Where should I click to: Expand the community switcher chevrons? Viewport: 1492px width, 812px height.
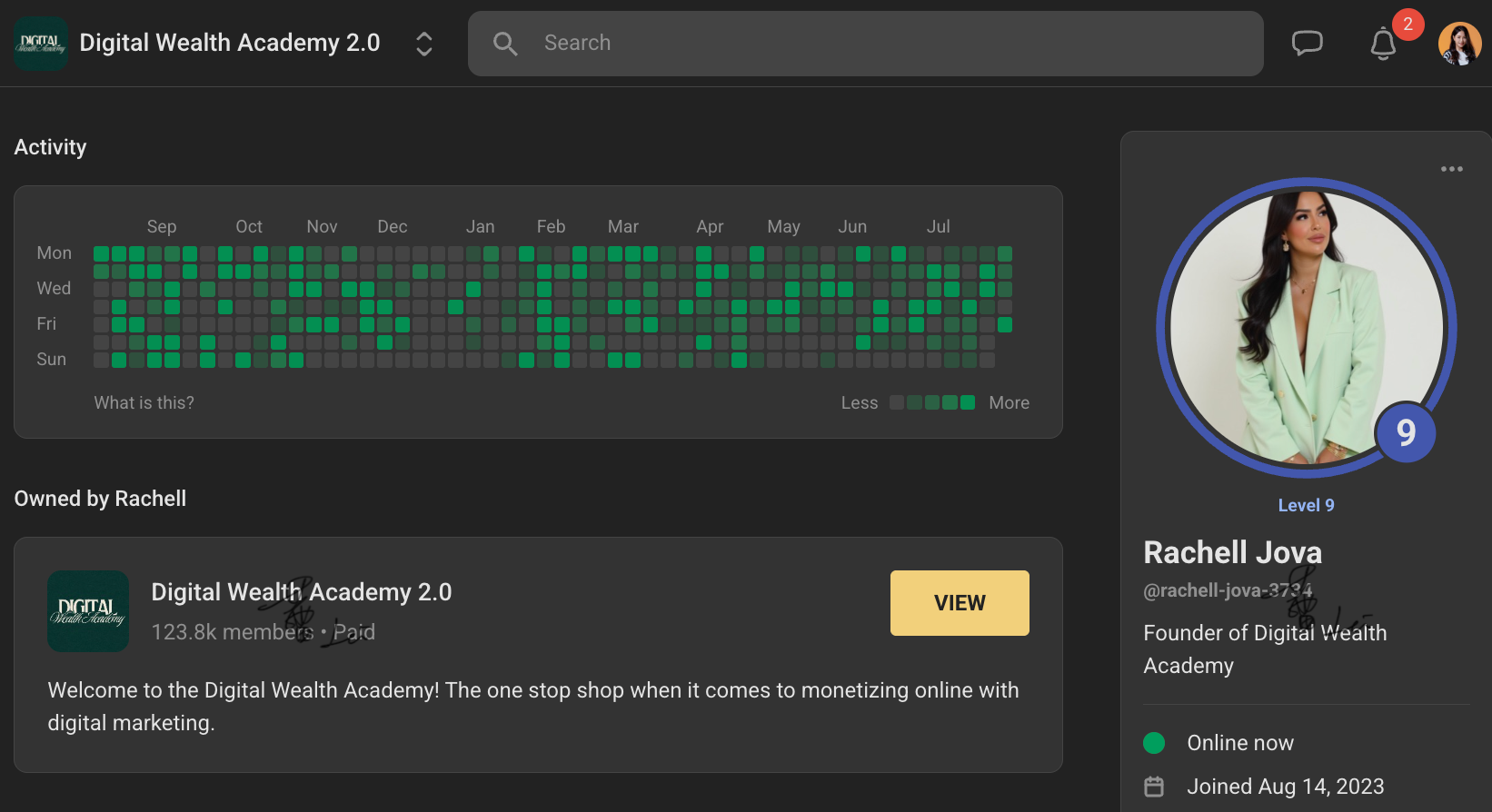(x=423, y=44)
